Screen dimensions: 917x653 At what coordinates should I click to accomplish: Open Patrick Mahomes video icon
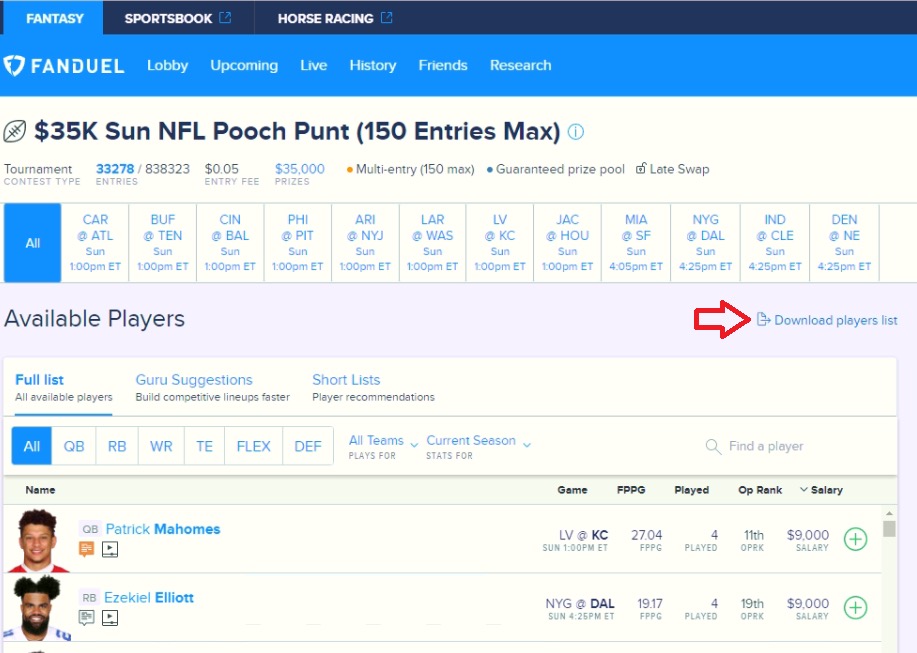tap(110, 549)
